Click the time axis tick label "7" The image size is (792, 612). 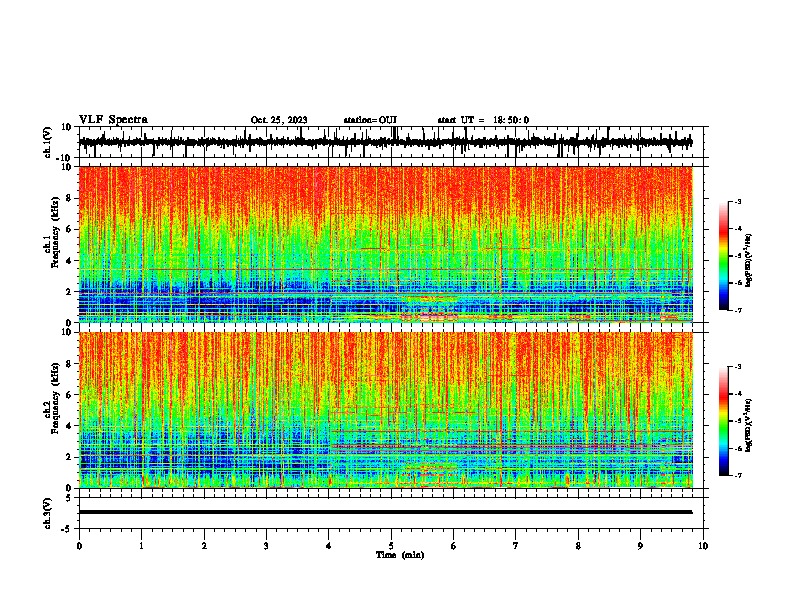click(516, 546)
